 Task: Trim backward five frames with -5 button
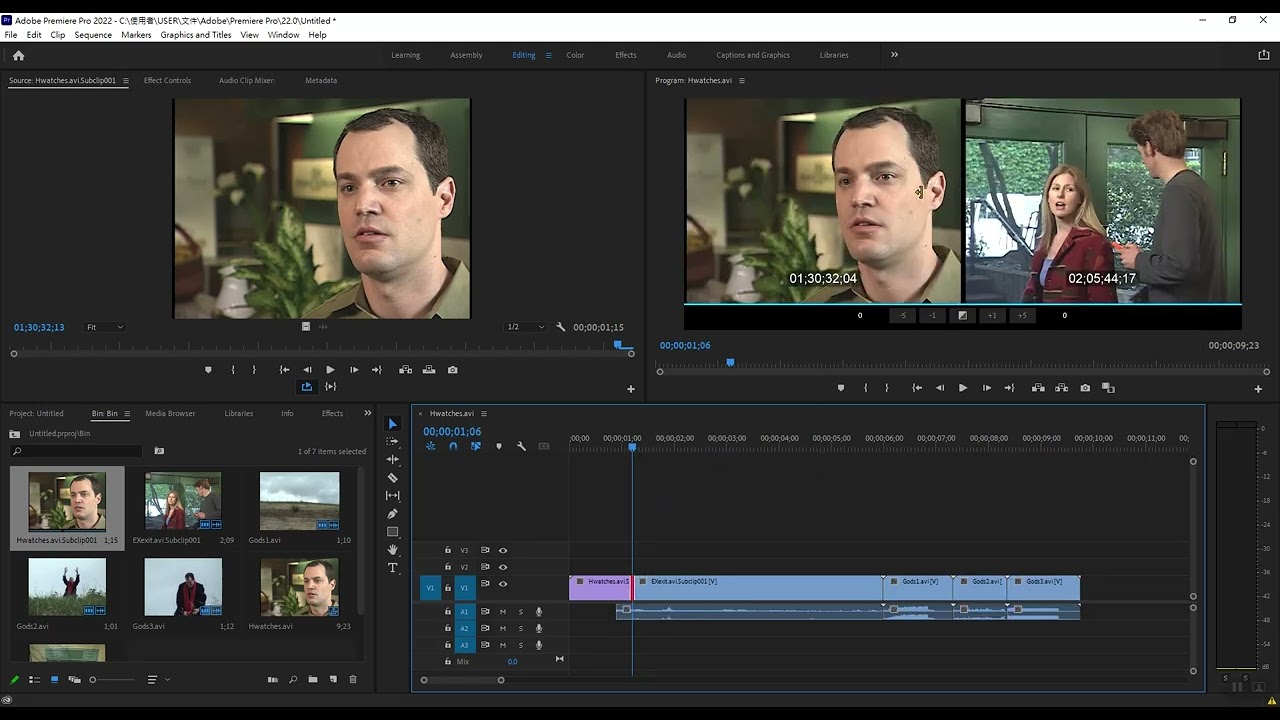[903, 315]
